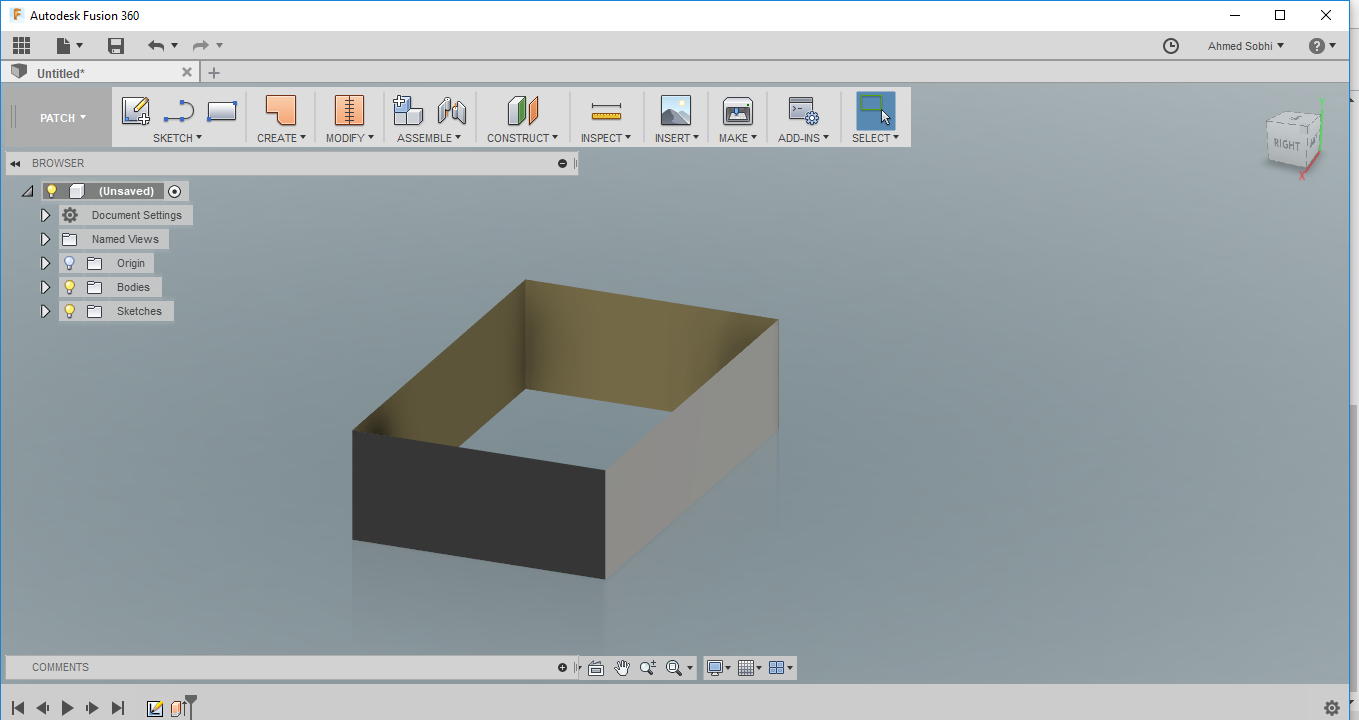Toggle the Sketches folder light bulb
The image size is (1359, 720).
pos(69,311)
